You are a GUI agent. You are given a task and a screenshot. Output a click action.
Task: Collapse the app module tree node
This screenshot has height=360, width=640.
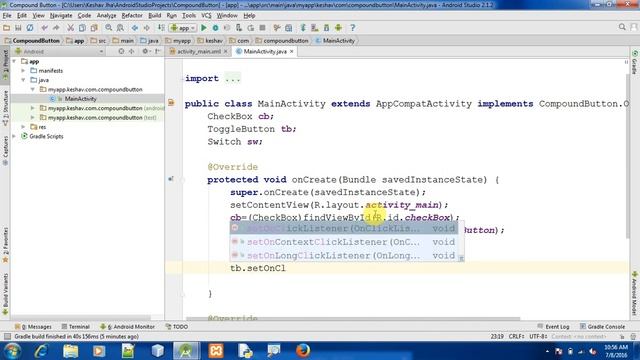pyautogui.click(x=15, y=61)
